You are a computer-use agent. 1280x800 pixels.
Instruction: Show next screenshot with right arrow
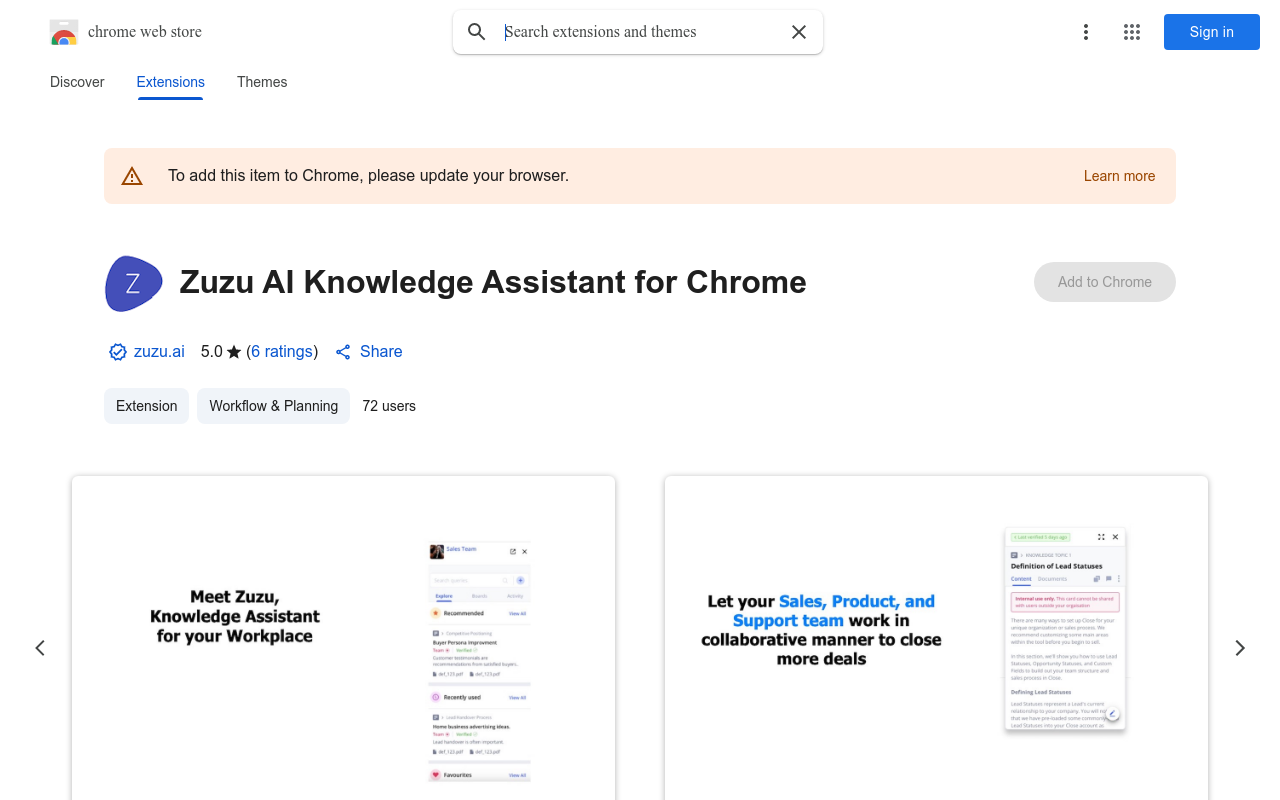(x=1240, y=648)
